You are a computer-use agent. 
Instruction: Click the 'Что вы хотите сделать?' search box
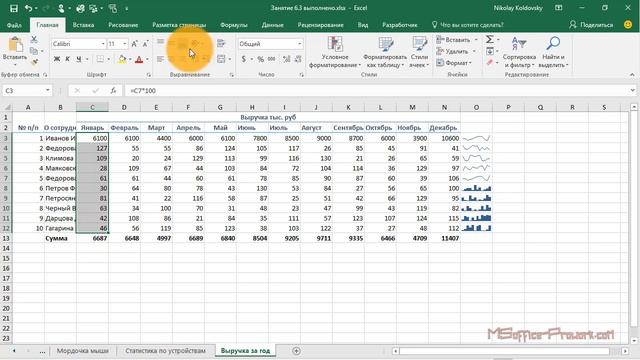(x=468, y=25)
